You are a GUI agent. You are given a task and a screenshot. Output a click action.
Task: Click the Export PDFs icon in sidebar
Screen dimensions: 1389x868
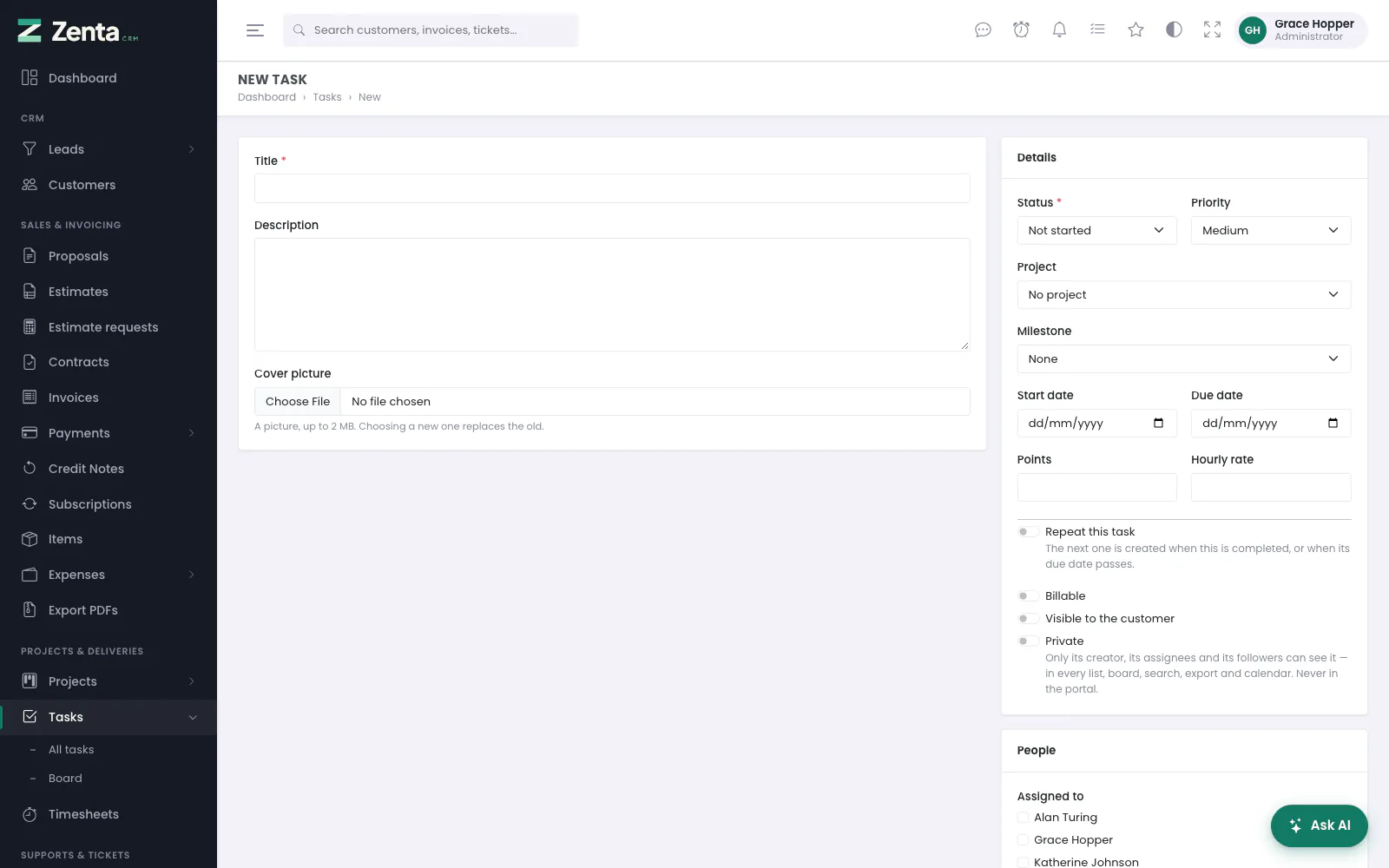[x=30, y=610]
